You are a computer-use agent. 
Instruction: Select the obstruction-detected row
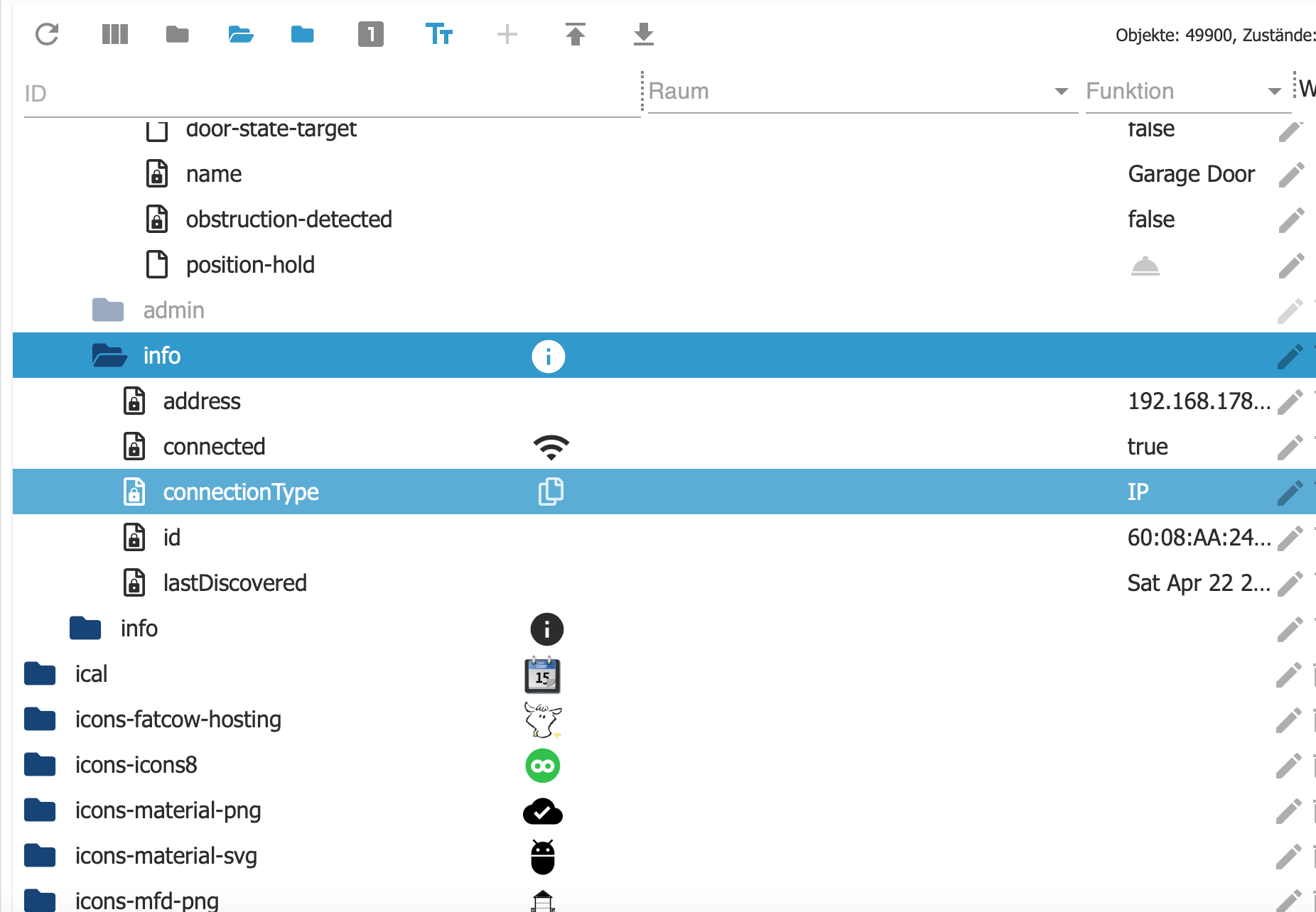(664, 219)
